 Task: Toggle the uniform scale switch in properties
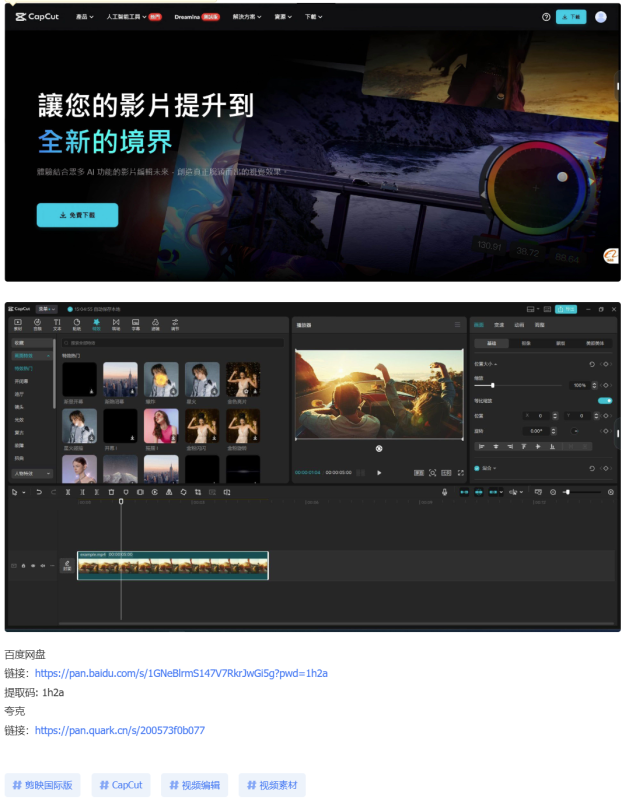(604, 400)
